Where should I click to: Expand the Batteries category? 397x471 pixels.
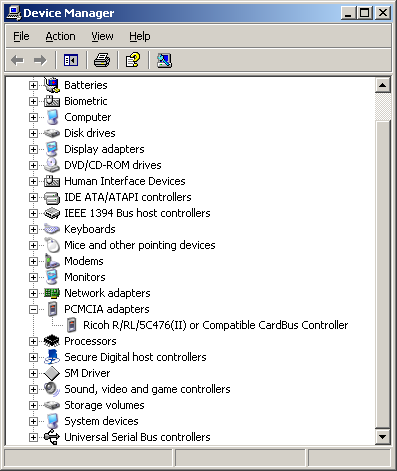(x=33, y=85)
